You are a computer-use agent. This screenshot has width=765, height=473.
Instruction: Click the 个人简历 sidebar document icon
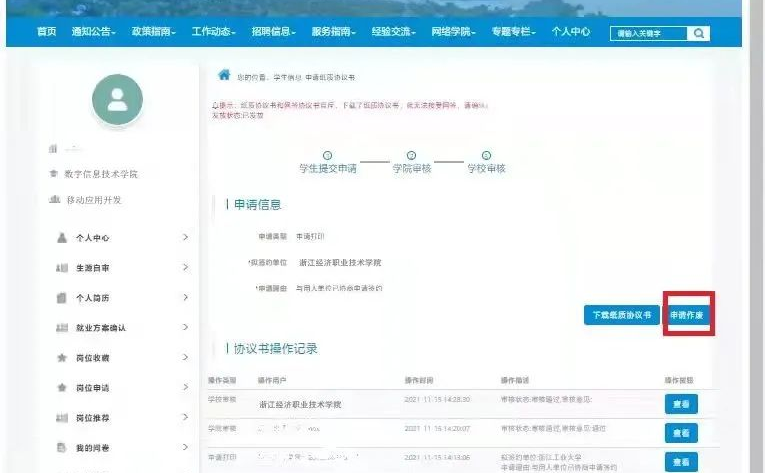61,298
